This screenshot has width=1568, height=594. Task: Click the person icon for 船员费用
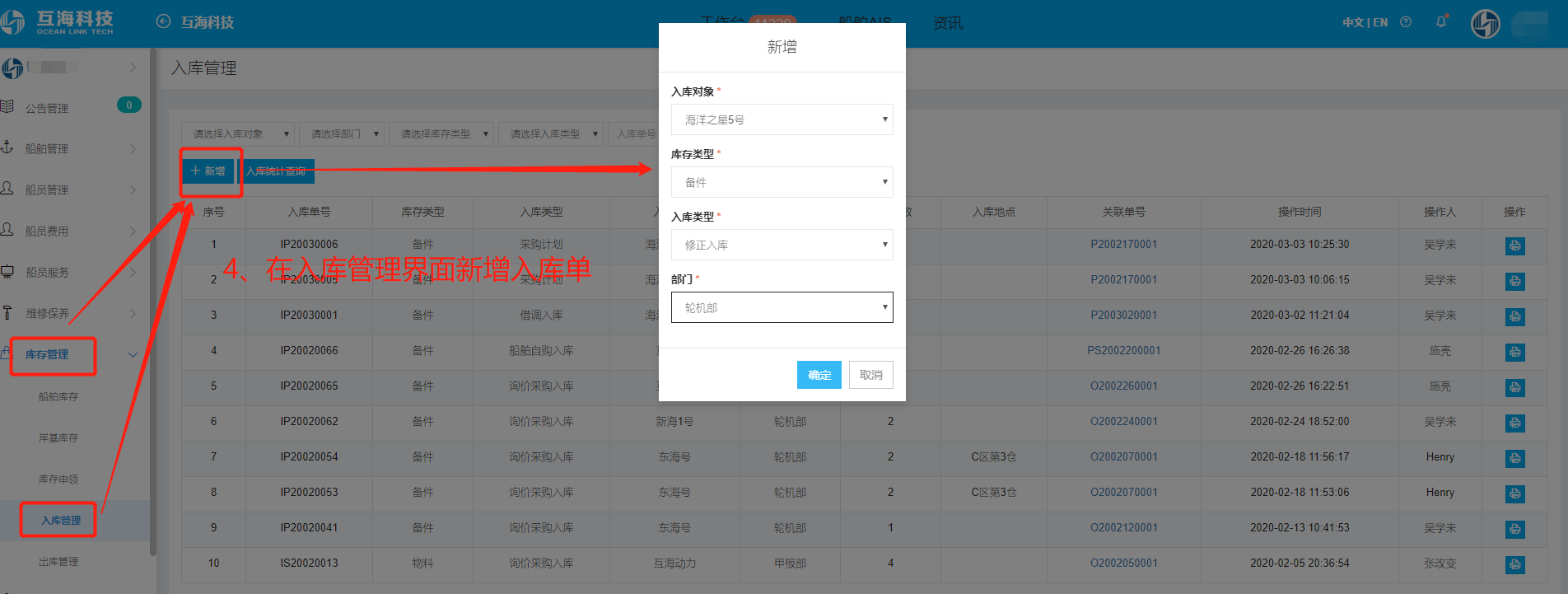click(x=7, y=229)
